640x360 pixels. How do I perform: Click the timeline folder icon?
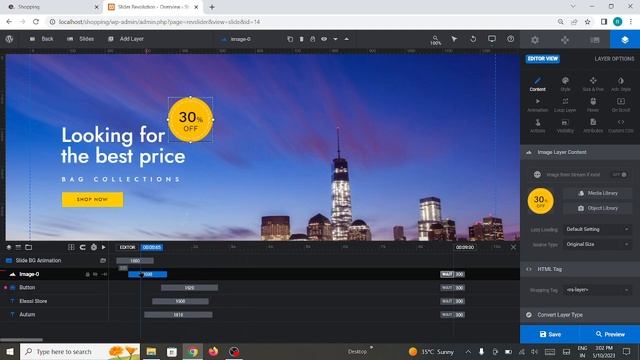(x=29, y=247)
